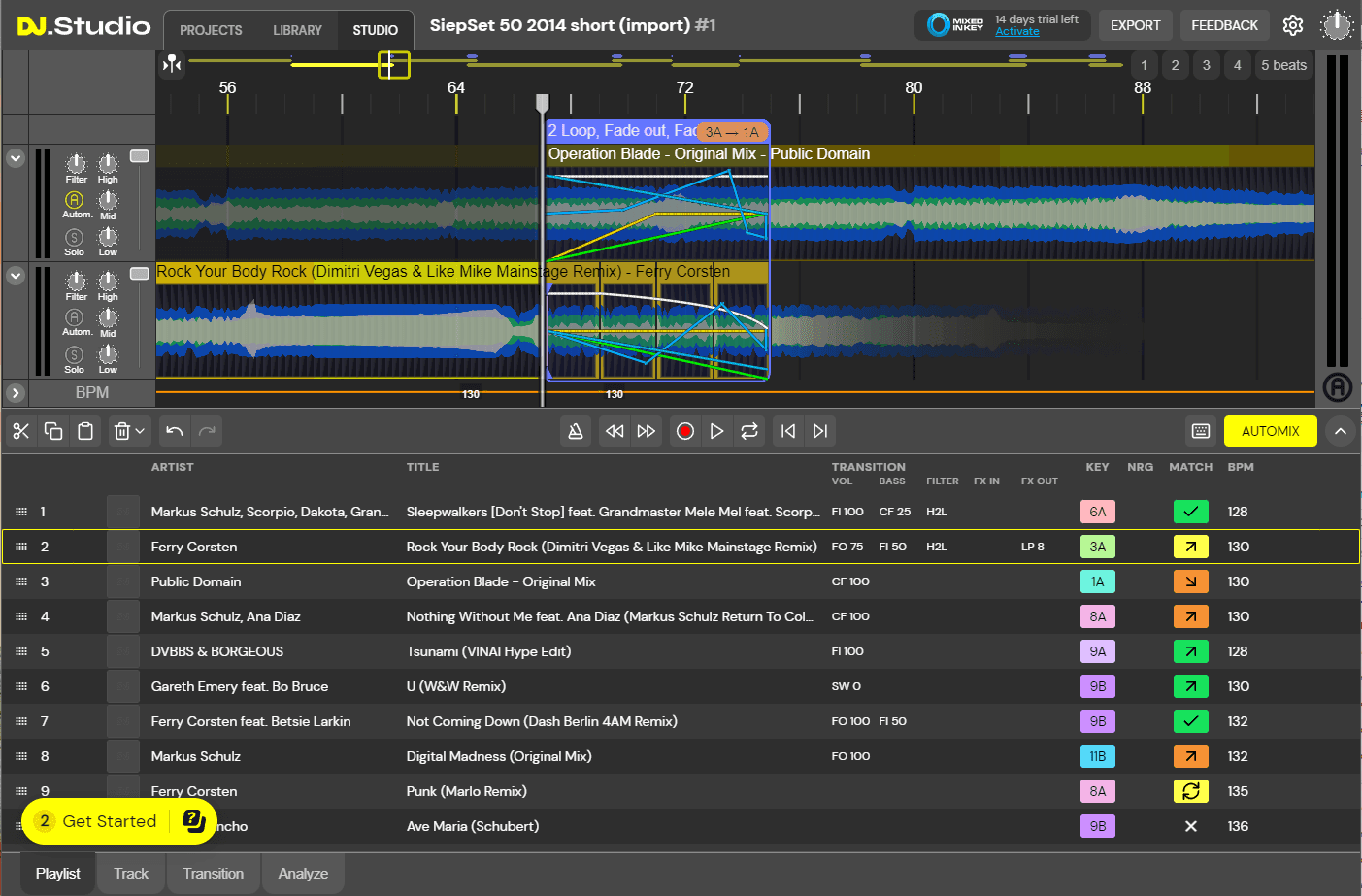This screenshot has height=896, width=1362.
Task: Jump to next transition icon
Action: click(x=820, y=431)
